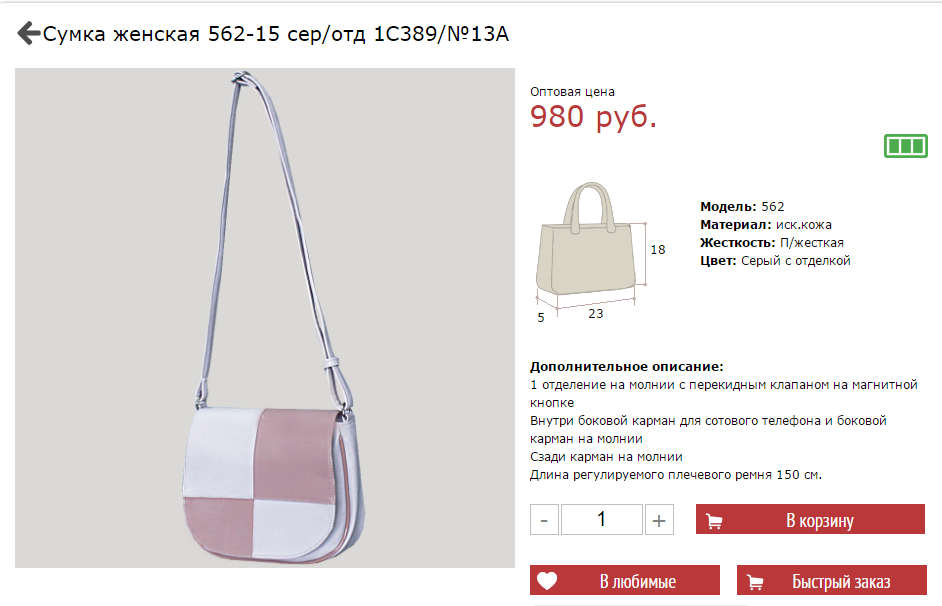942x606 pixels.
Task: Open the large handbag product photo
Action: pyautogui.click(x=265, y=318)
